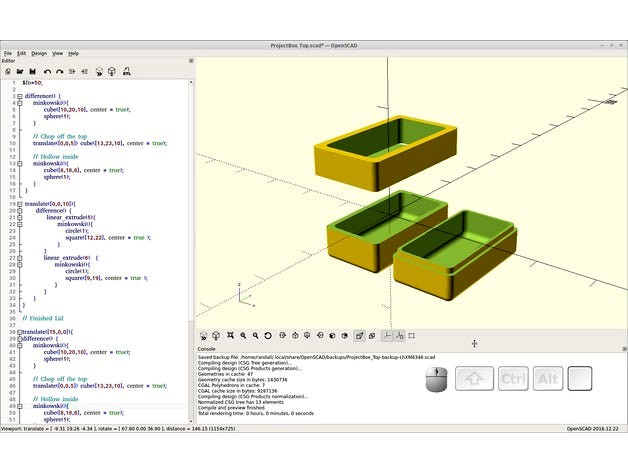Collapse the fold marker at line 49
The width and height of the screenshot is (628, 472).
[x=19, y=406]
